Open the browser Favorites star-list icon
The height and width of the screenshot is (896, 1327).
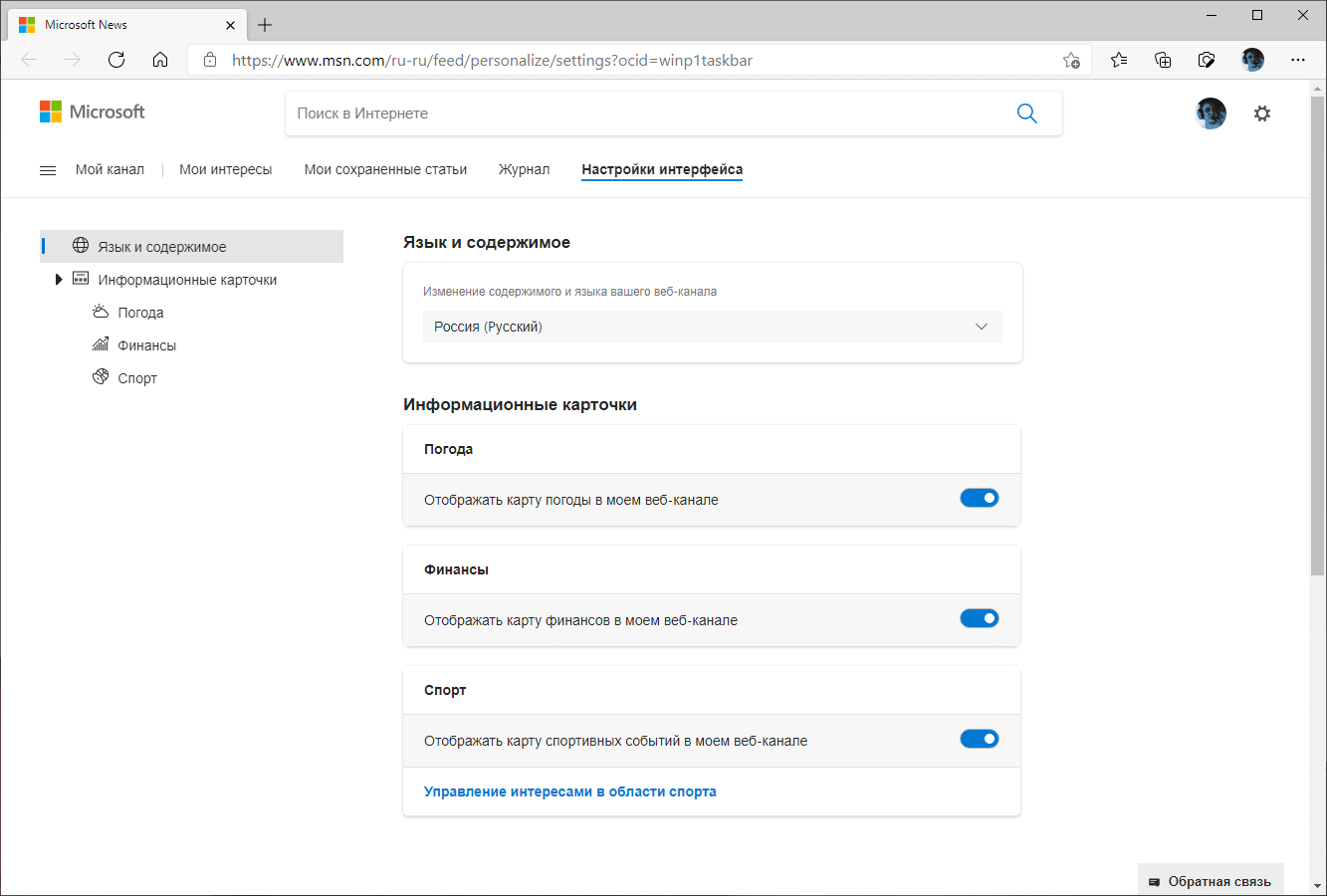[1119, 60]
